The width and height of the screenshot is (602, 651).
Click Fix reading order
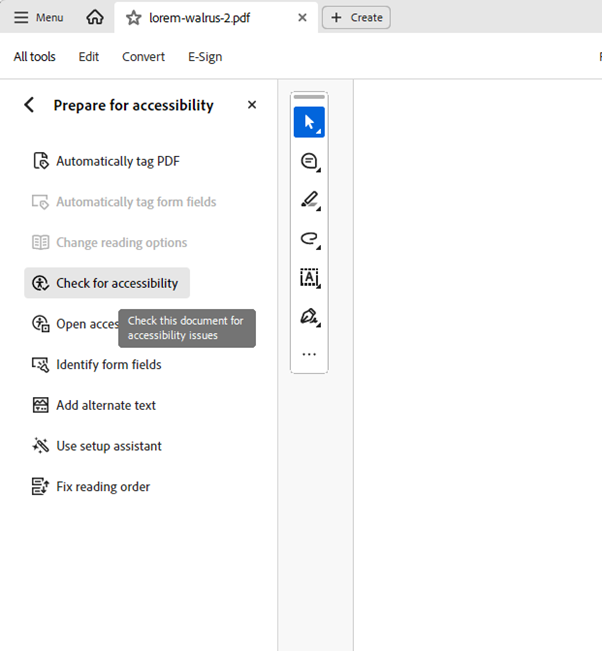coord(102,487)
